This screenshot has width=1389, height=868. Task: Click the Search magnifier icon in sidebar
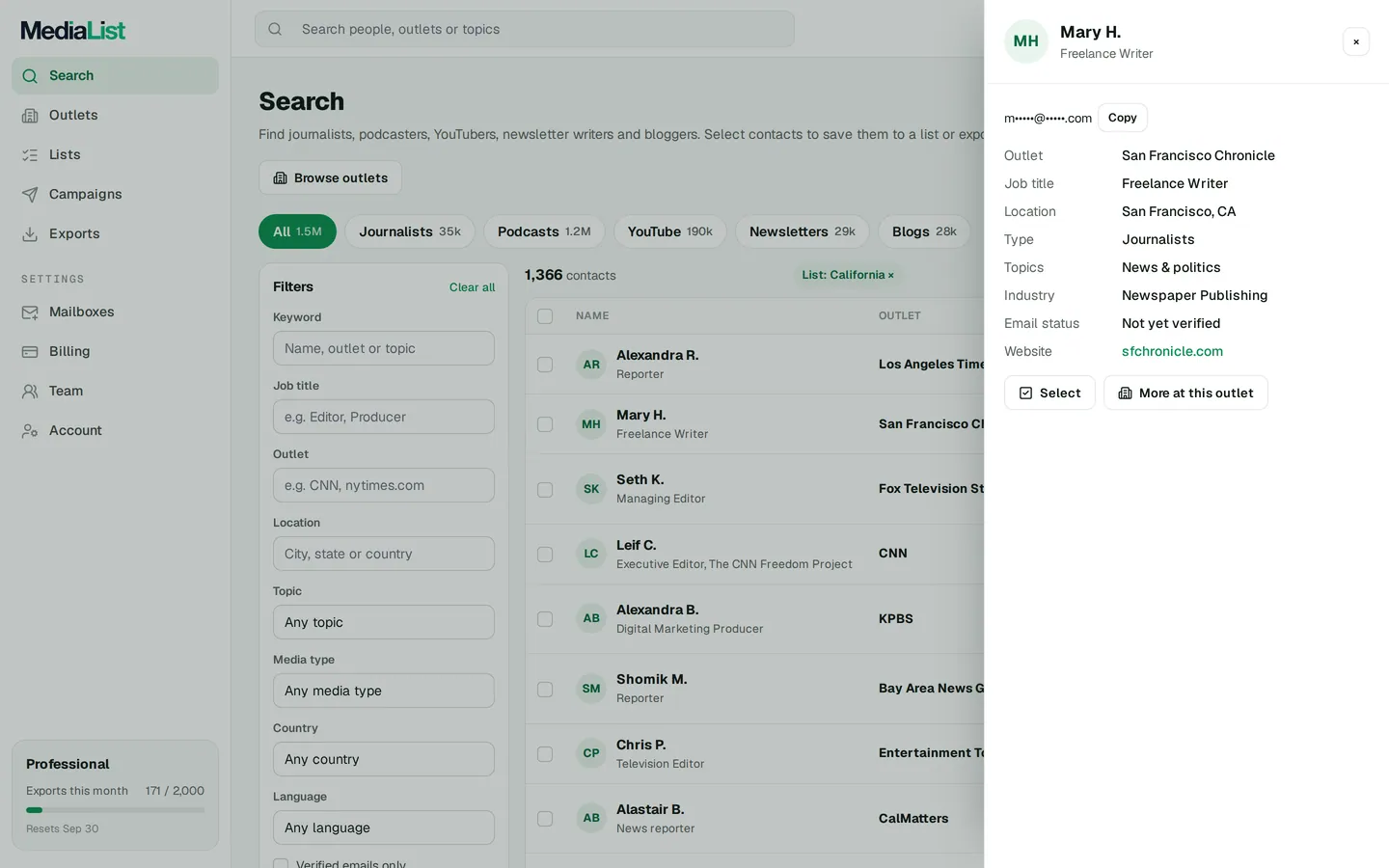(x=30, y=76)
